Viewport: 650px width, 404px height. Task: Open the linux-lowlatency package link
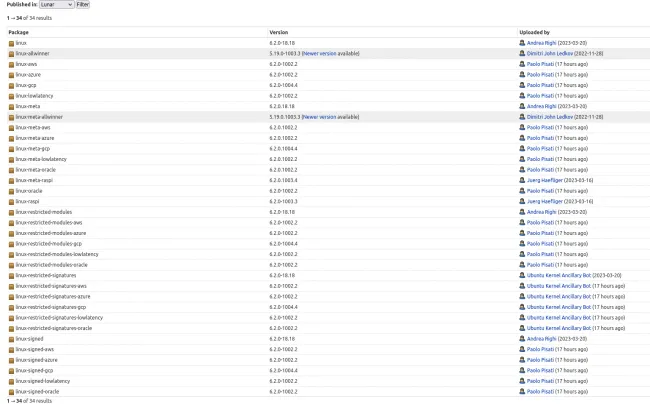[x=33, y=96]
